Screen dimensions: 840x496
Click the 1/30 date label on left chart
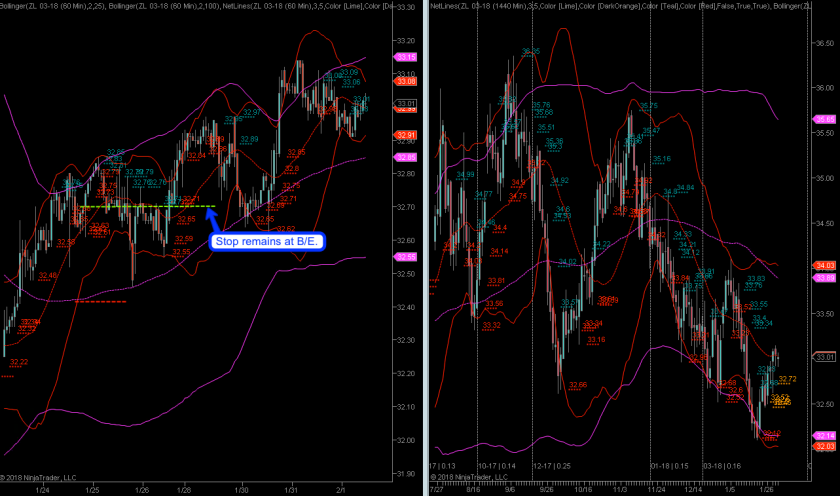242,490
